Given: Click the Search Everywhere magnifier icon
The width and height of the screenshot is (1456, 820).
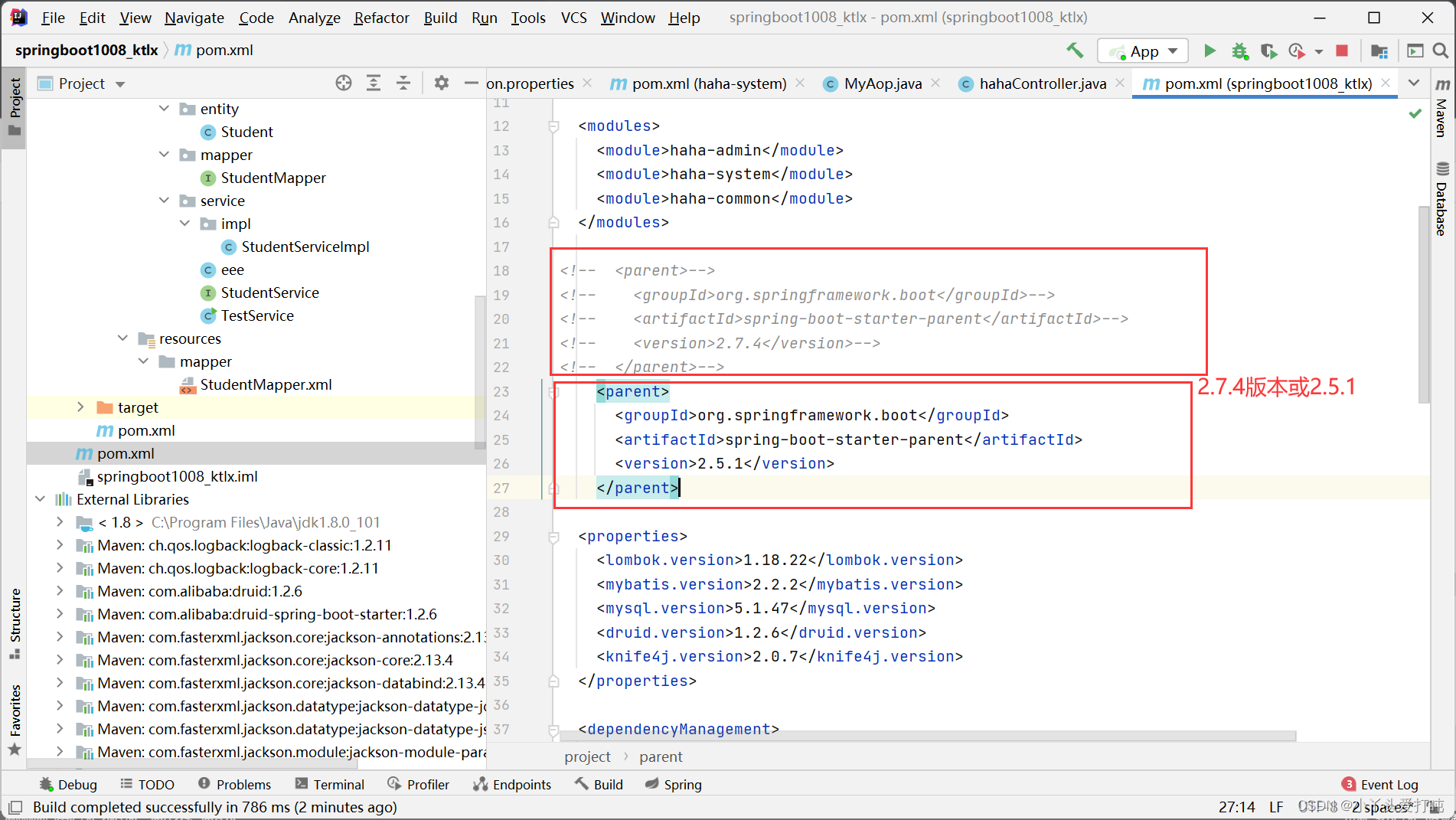Looking at the screenshot, I should 1440,51.
